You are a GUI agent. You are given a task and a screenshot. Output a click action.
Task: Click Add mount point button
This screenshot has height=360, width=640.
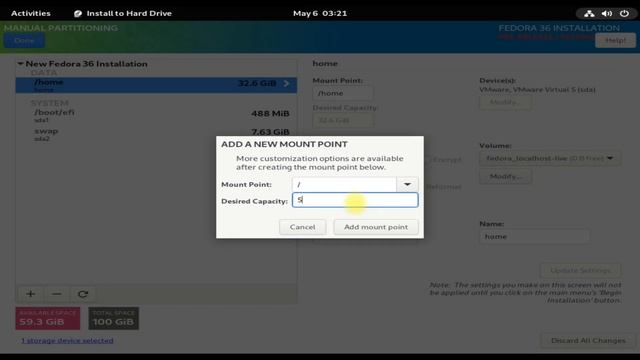tap(376, 227)
